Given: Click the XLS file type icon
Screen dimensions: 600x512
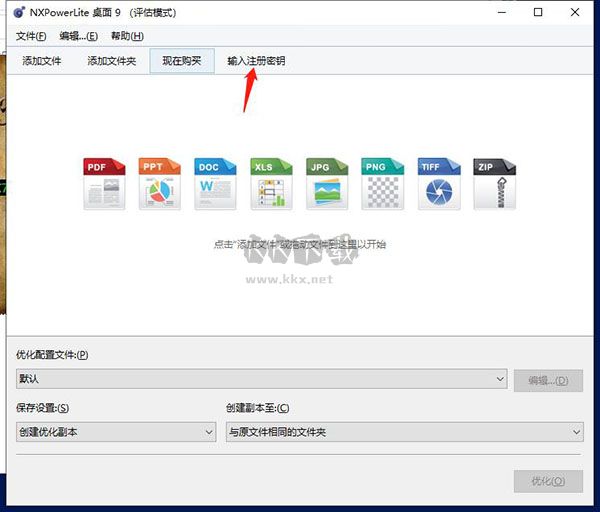Looking at the screenshot, I should 271,184.
